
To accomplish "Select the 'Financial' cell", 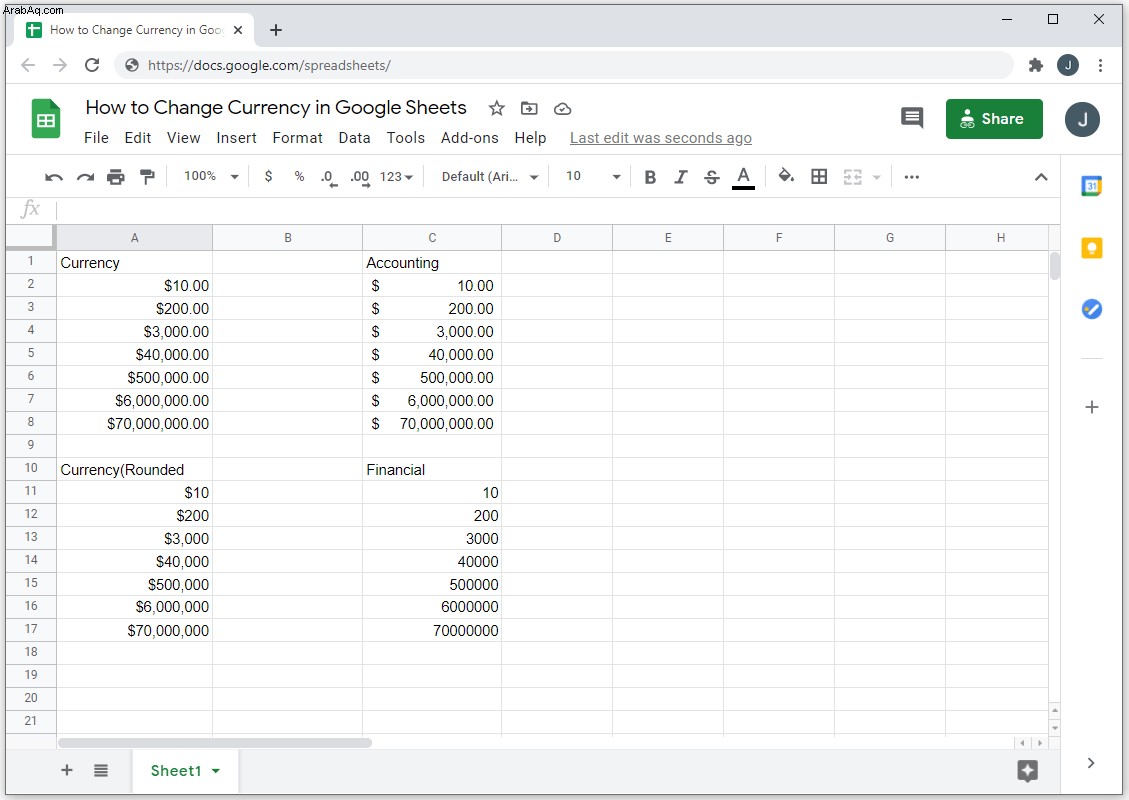I will pyautogui.click(x=432, y=469).
